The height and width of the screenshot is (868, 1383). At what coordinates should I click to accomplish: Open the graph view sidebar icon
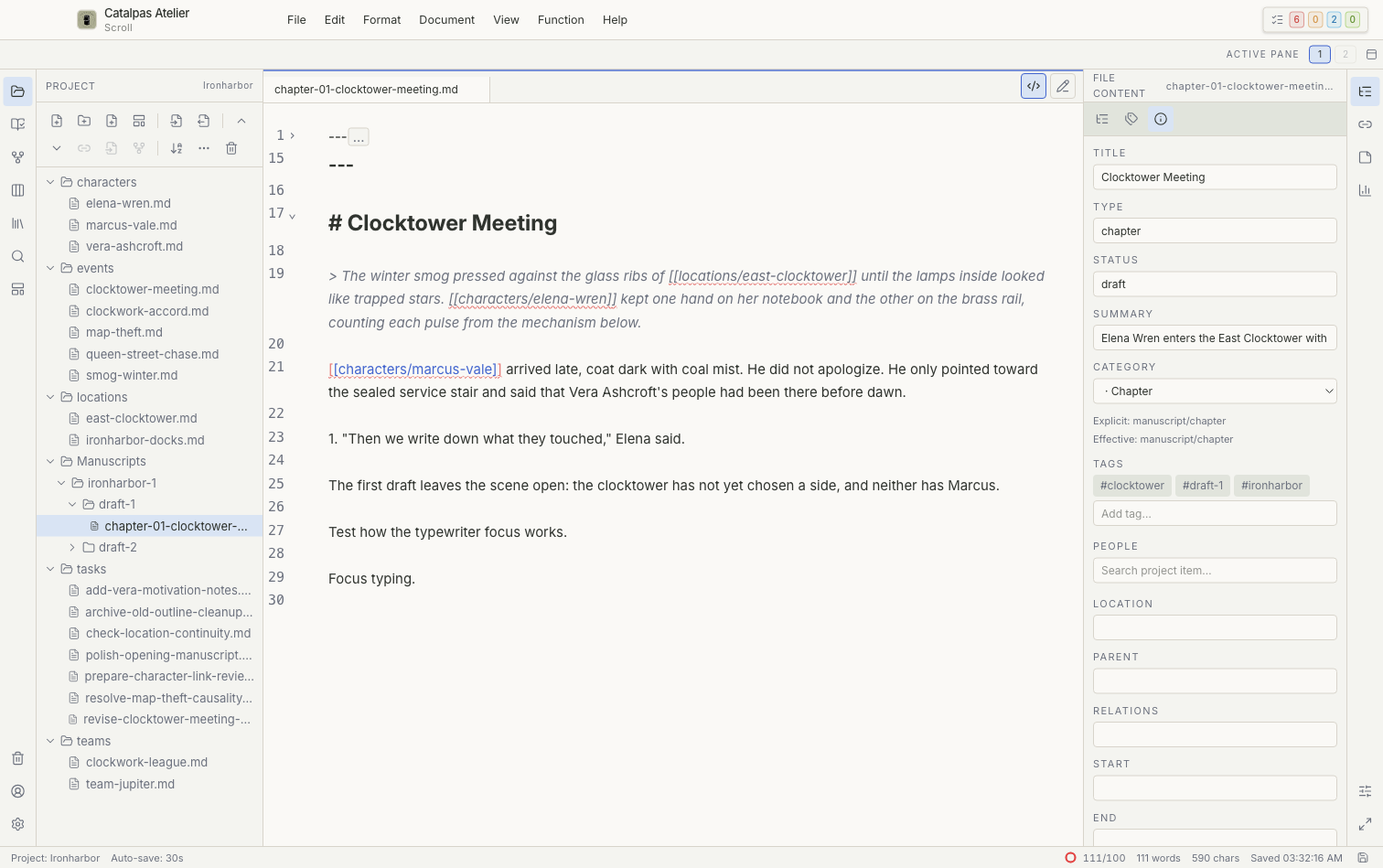click(x=17, y=157)
